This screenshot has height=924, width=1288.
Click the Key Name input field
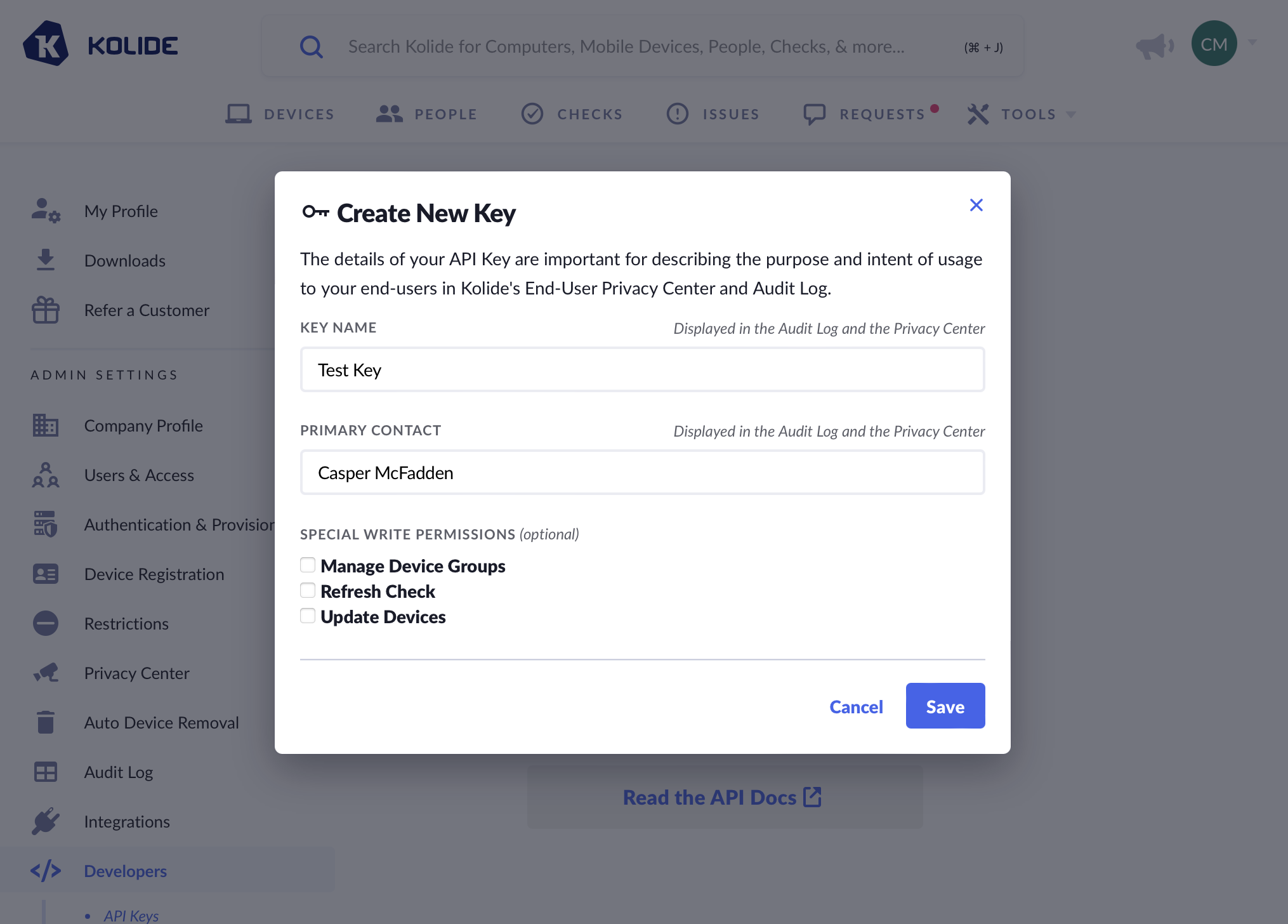click(x=642, y=369)
